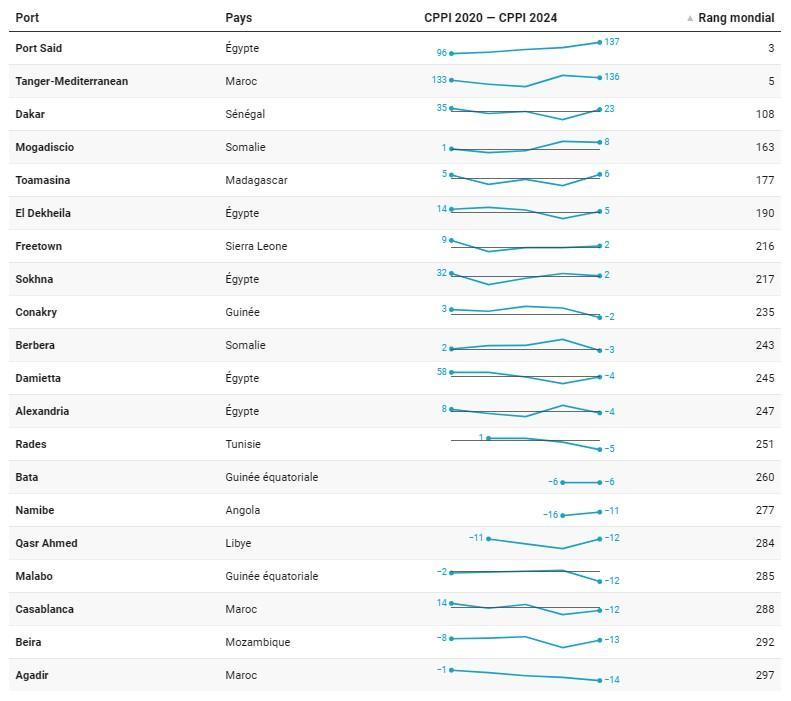The height and width of the screenshot is (701, 791).
Task: Select the Qasr Ahmed port name
Action: (46, 543)
